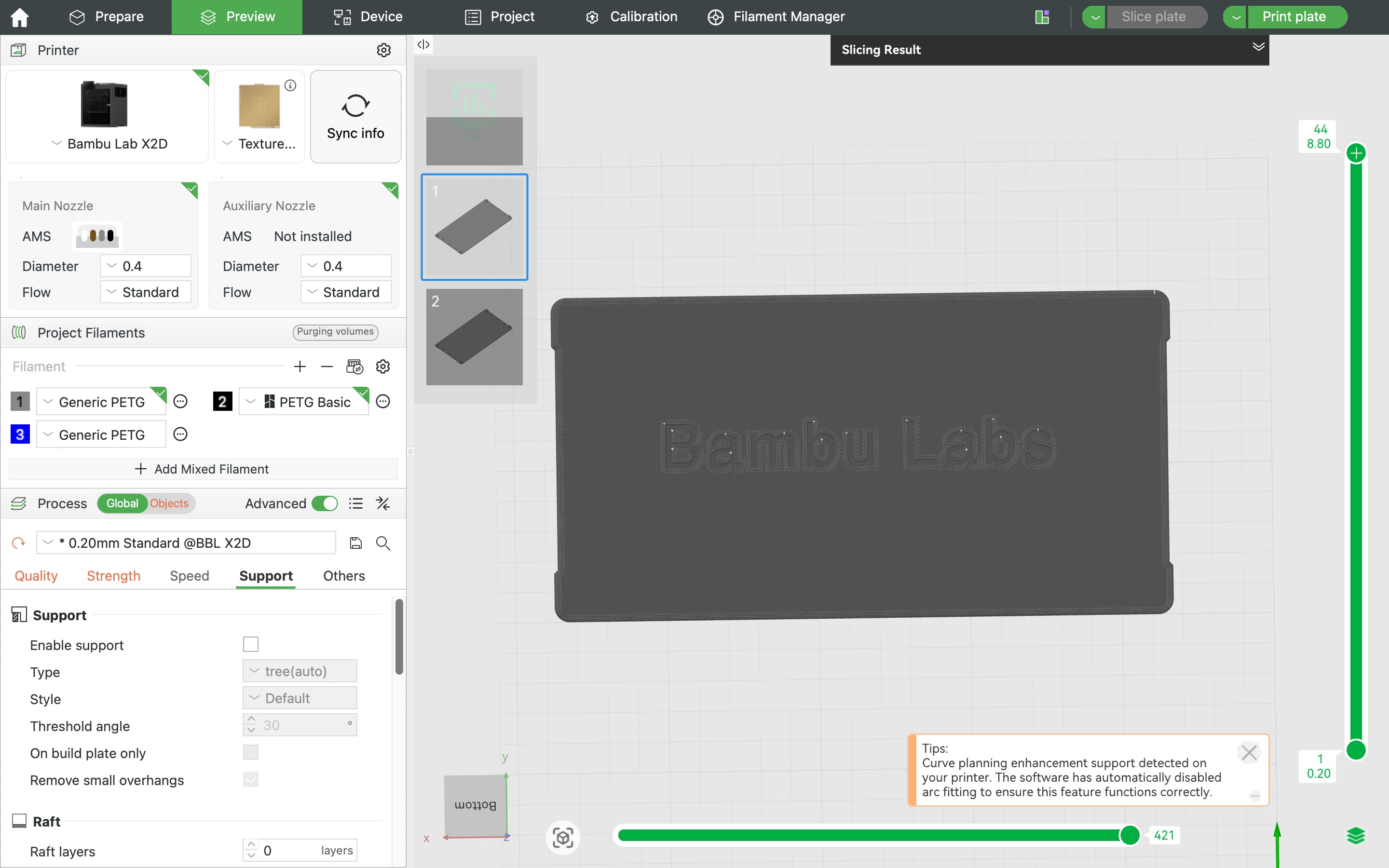1389x868 pixels.
Task: Click the Raft layers input field
Action: pyautogui.click(x=300, y=850)
